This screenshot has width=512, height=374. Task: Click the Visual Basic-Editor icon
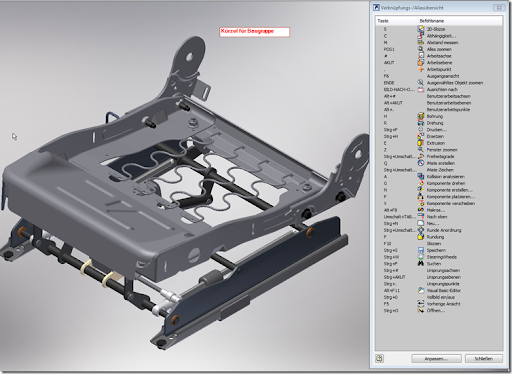point(421,290)
